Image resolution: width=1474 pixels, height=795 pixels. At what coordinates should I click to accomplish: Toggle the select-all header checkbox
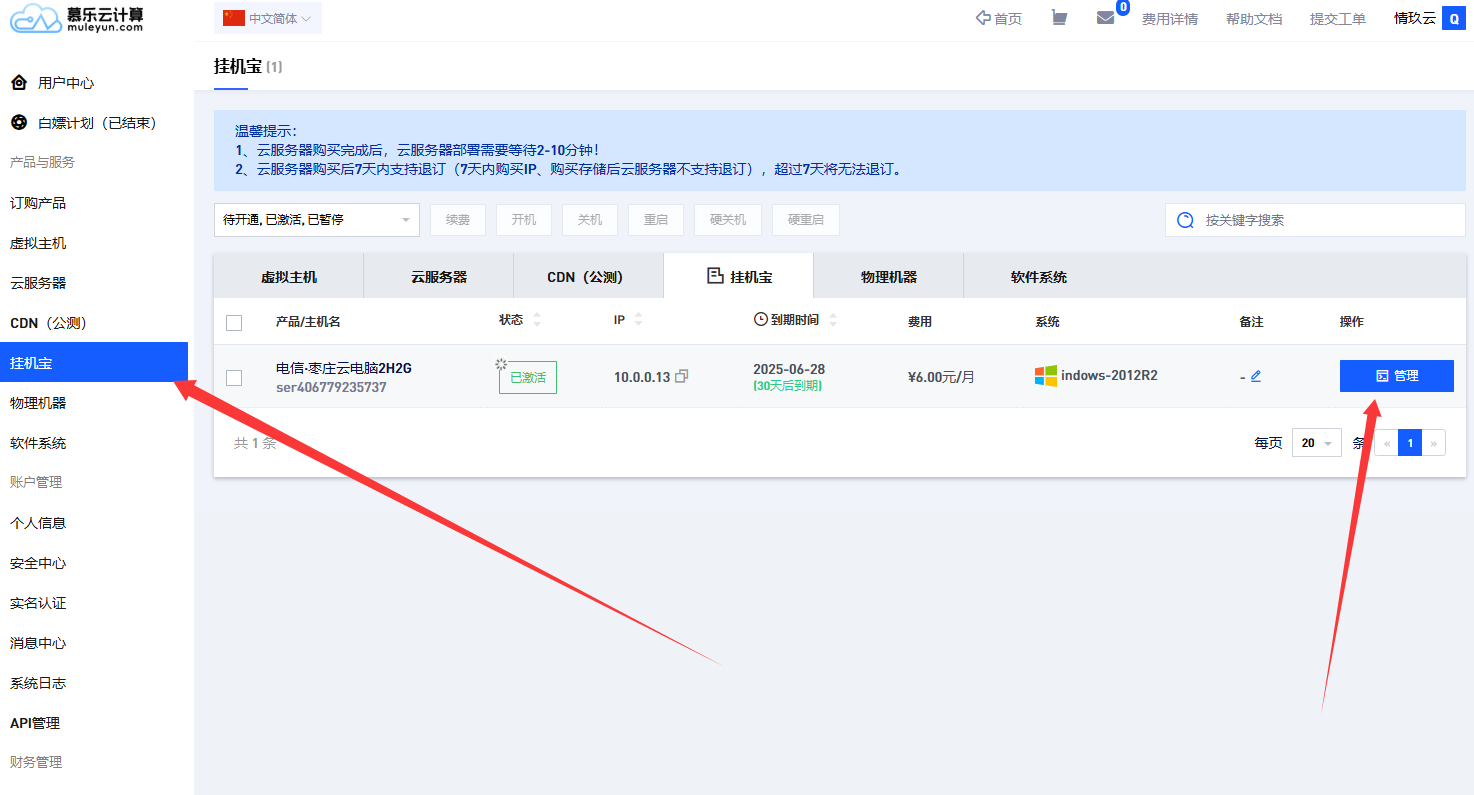(x=234, y=322)
